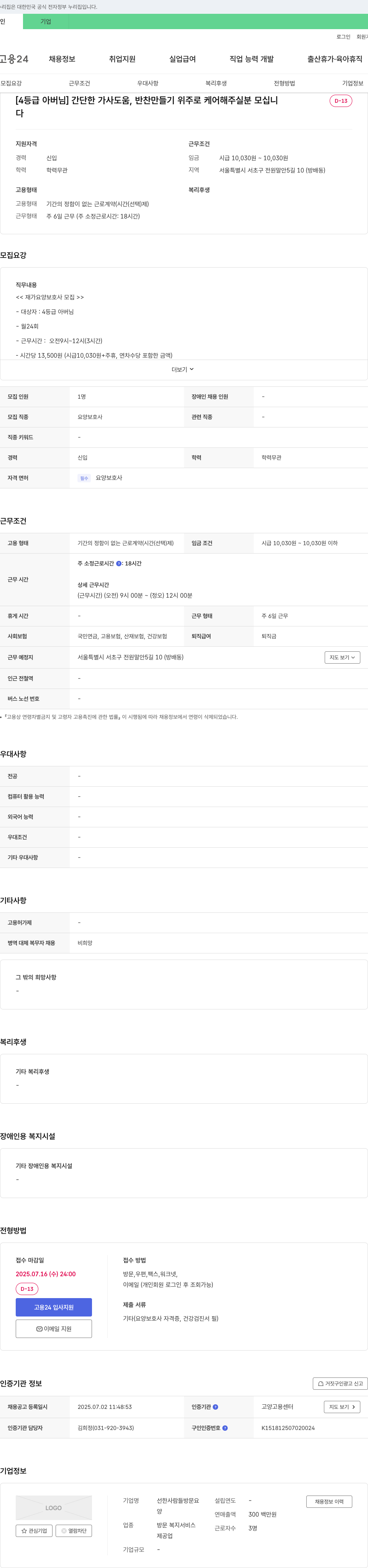Image resolution: width=368 pixels, height=1568 pixels.
Task: Jump to 복리후생 section tab
Action: click(216, 84)
